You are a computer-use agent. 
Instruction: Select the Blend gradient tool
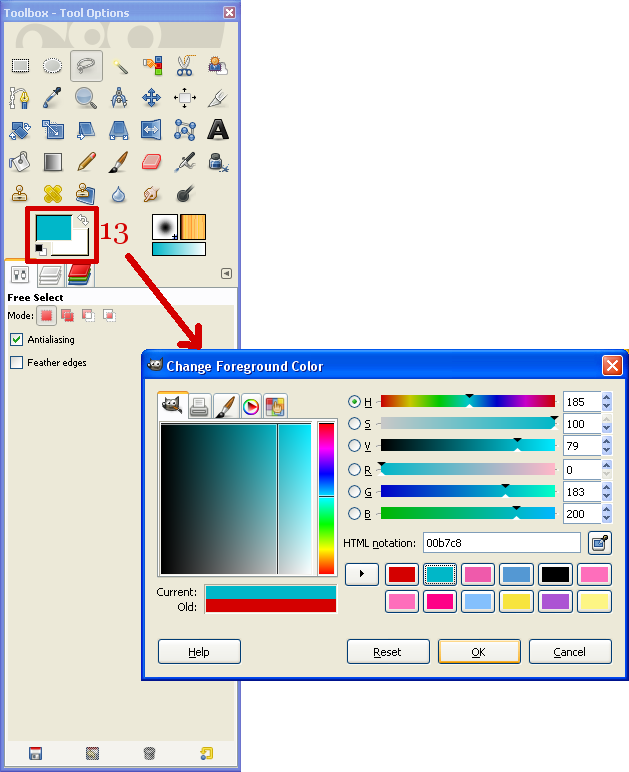53,162
